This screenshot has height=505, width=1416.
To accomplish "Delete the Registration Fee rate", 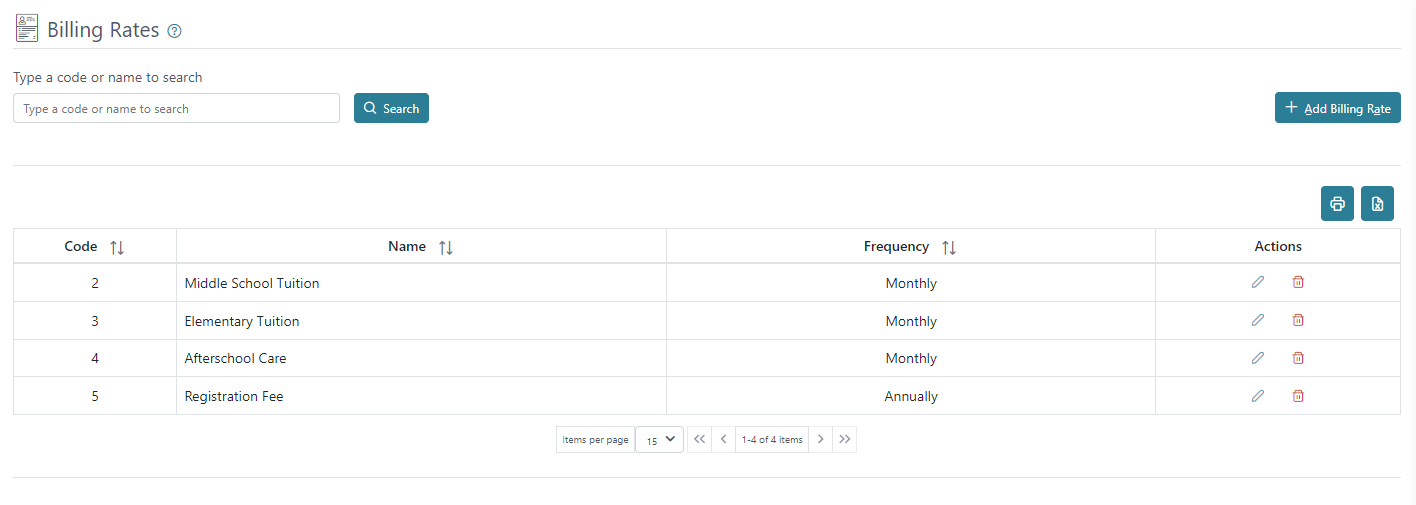I will click(1298, 396).
